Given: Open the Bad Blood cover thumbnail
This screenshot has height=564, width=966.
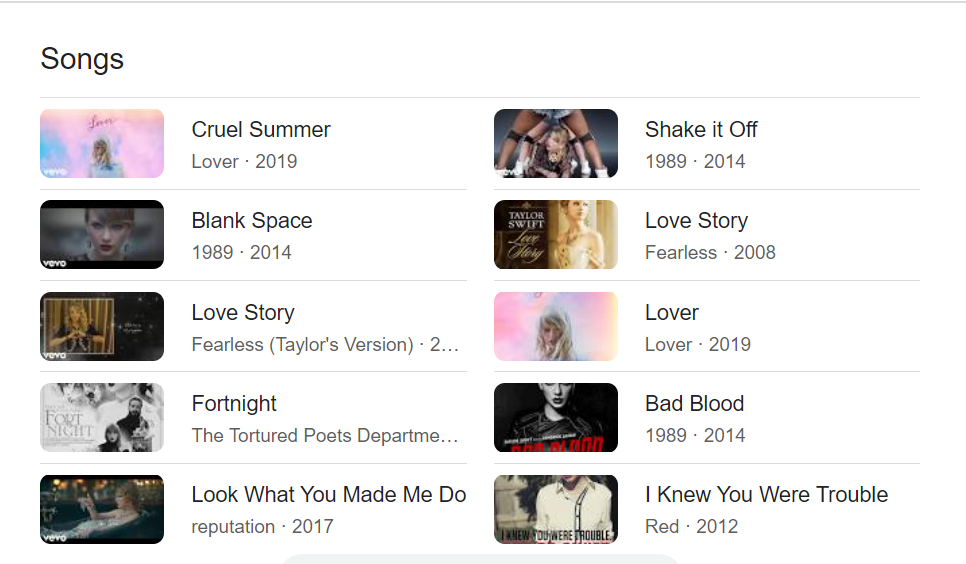Looking at the screenshot, I should [556, 418].
